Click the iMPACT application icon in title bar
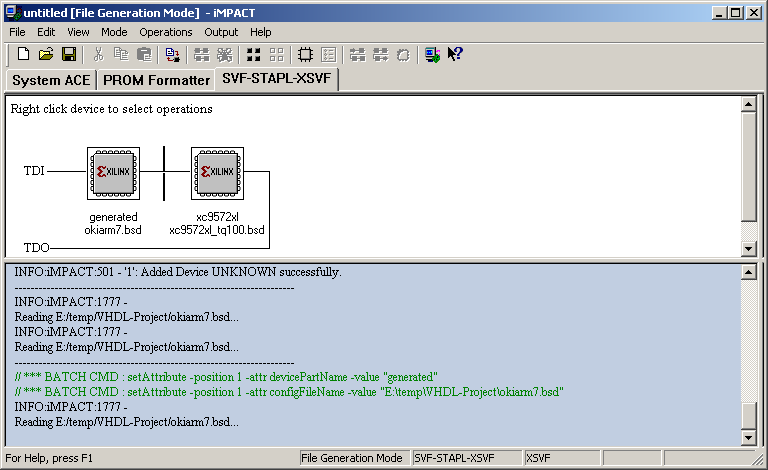Screen dimensions: 768x470 tap(13, 13)
